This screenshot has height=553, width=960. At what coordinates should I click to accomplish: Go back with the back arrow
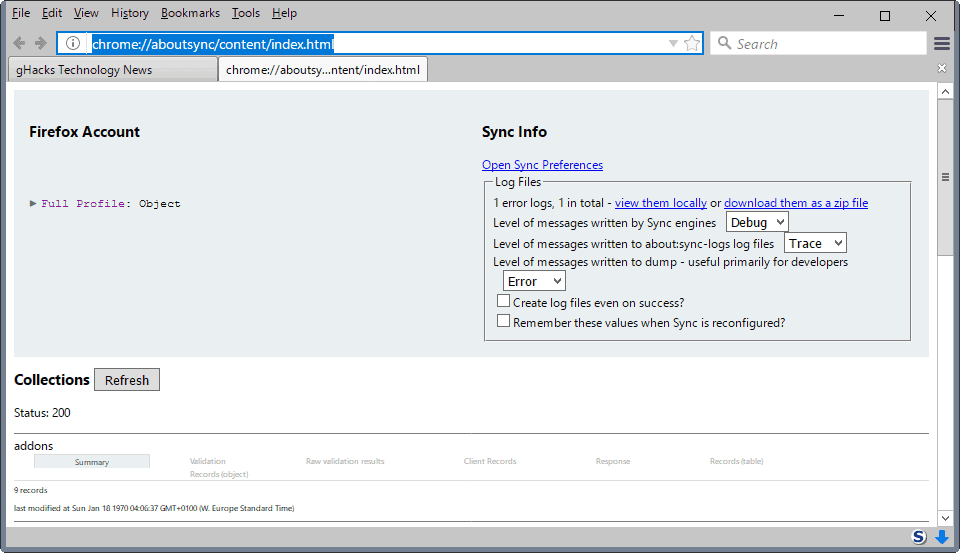(19, 43)
